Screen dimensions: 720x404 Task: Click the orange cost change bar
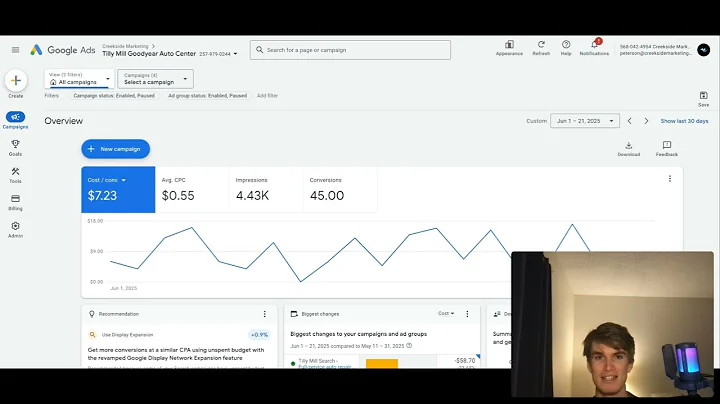click(382, 364)
